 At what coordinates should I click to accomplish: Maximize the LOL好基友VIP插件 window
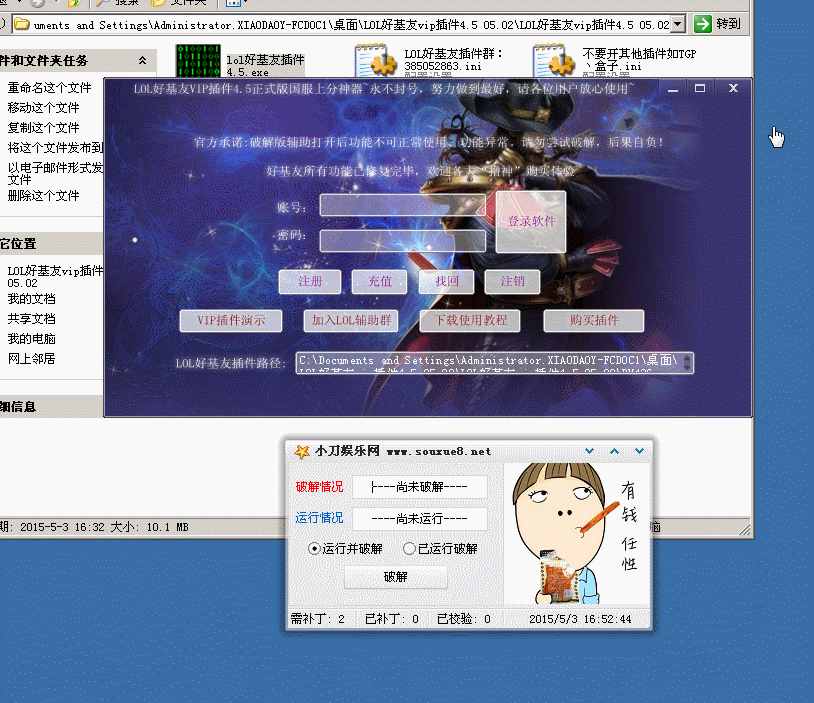point(700,88)
